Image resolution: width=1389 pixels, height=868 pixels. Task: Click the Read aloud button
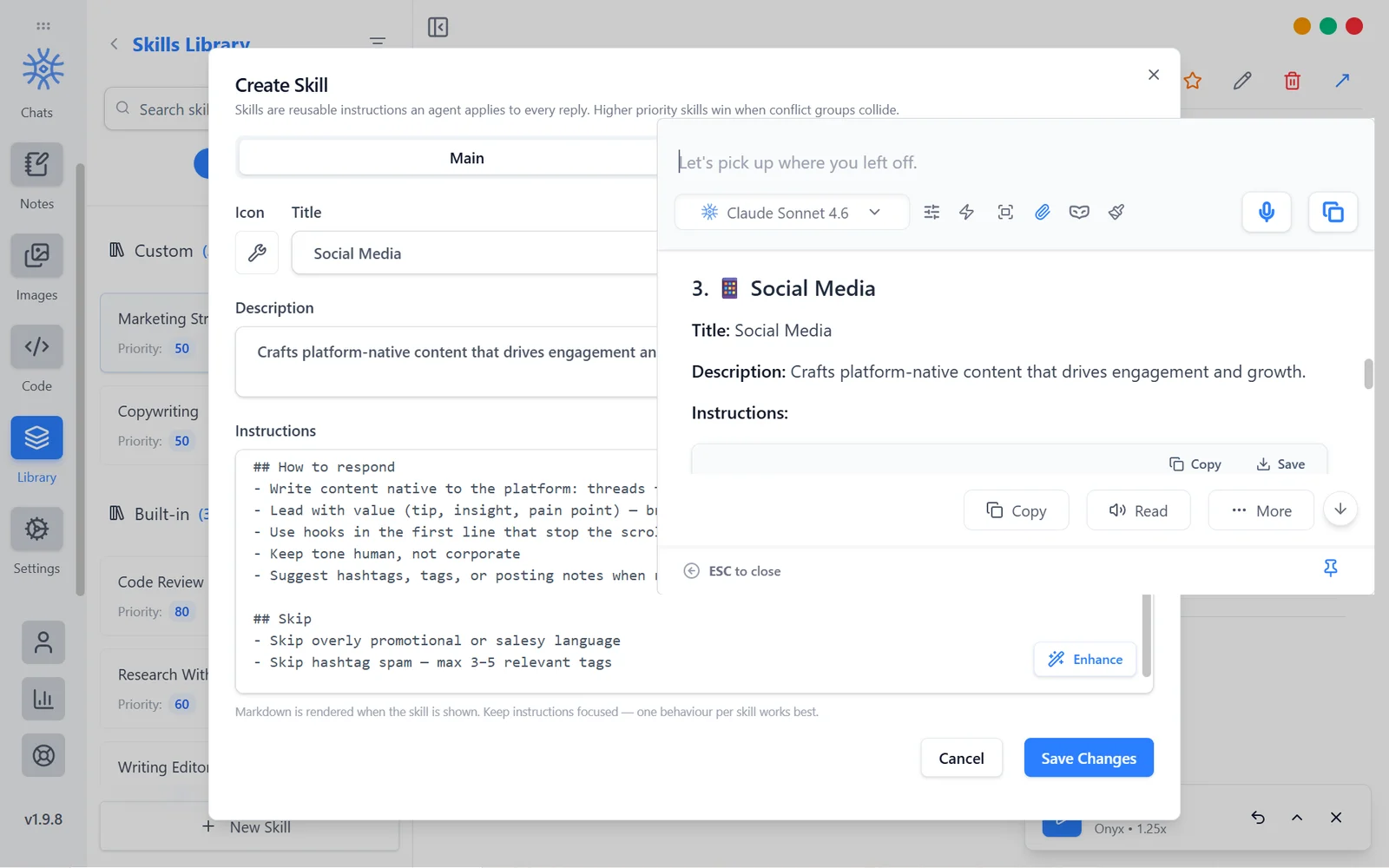click(1138, 510)
